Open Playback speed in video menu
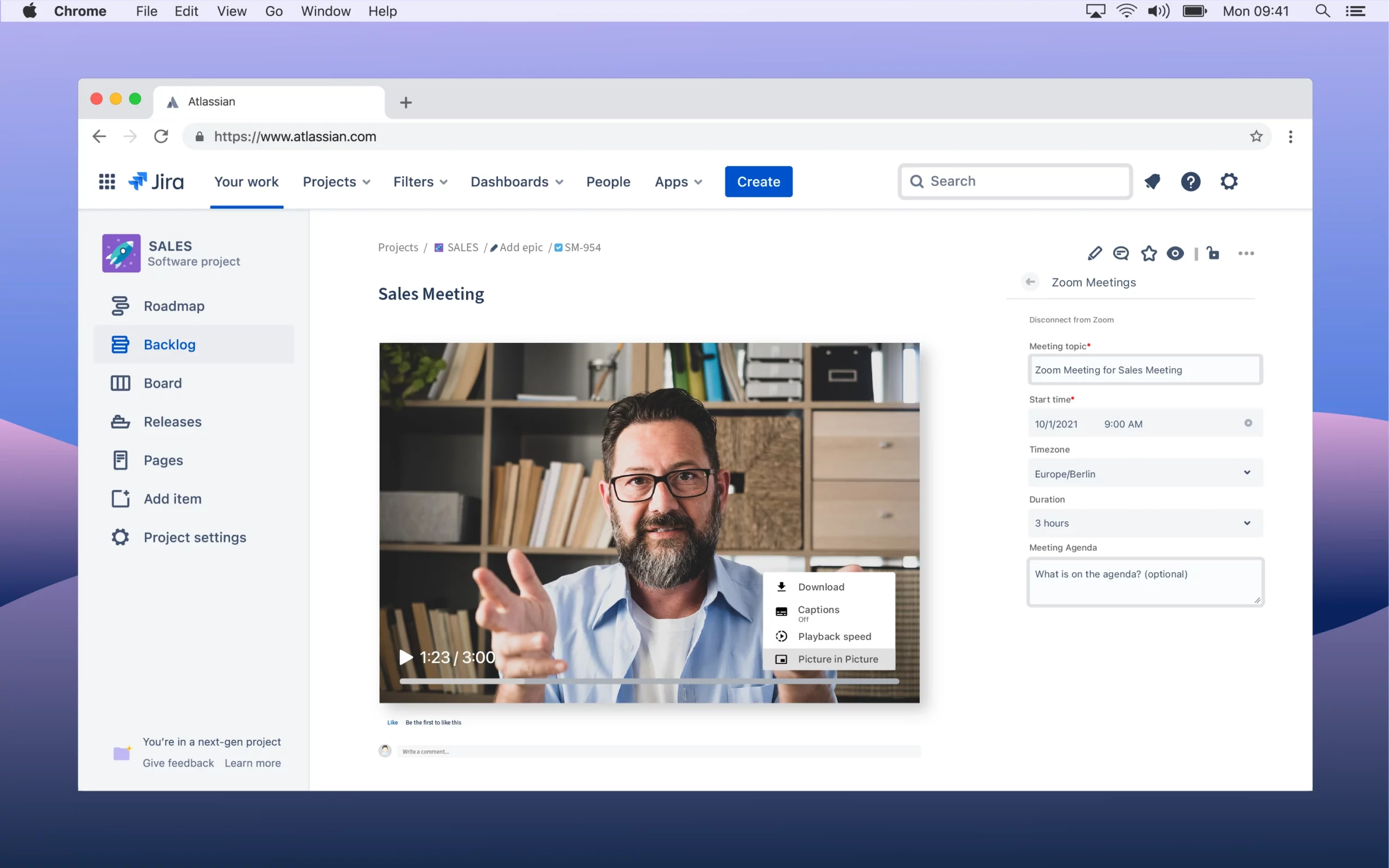The width and height of the screenshot is (1389, 868). (x=829, y=636)
